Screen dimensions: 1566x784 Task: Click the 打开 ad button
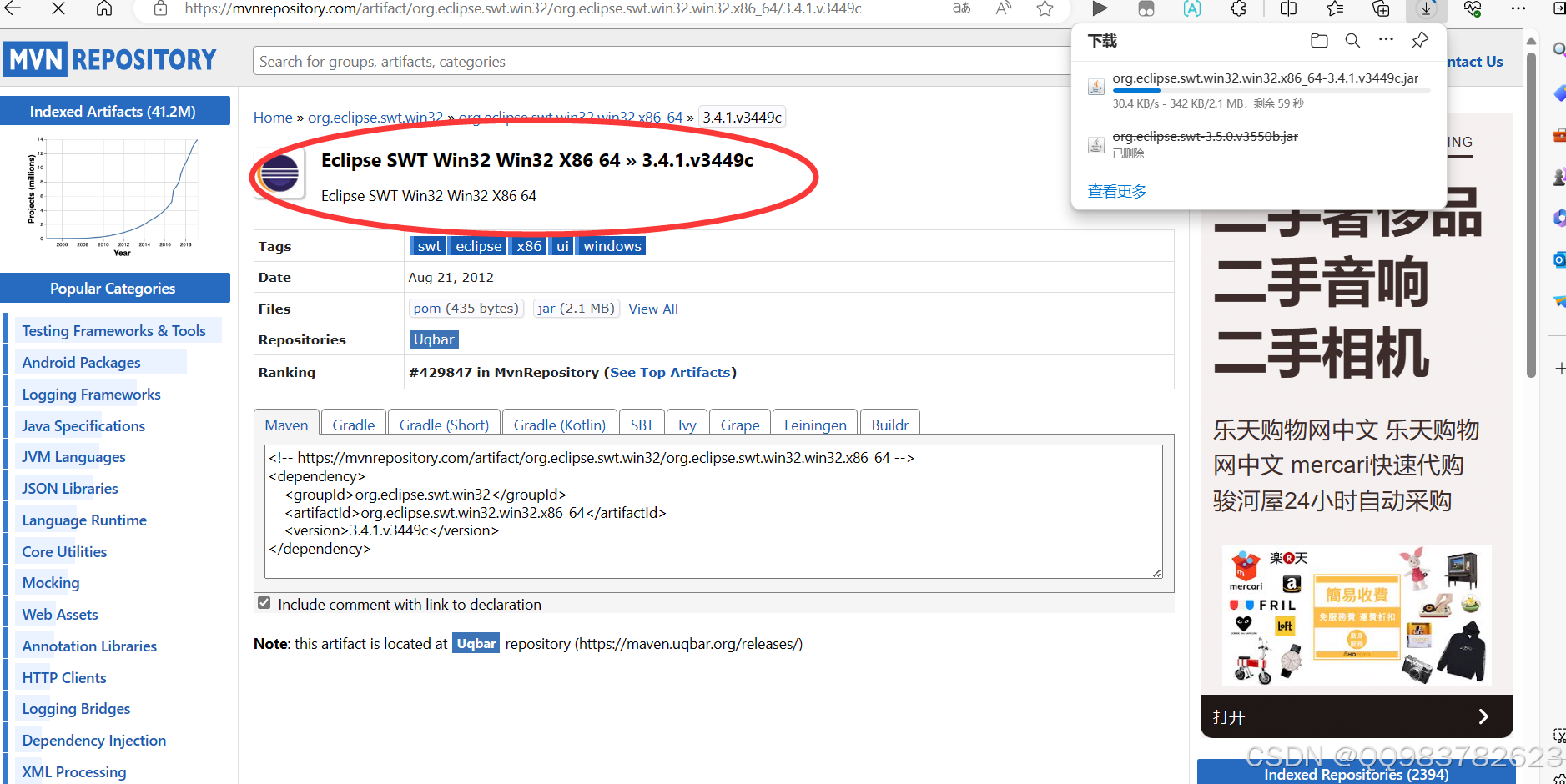click(1356, 716)
